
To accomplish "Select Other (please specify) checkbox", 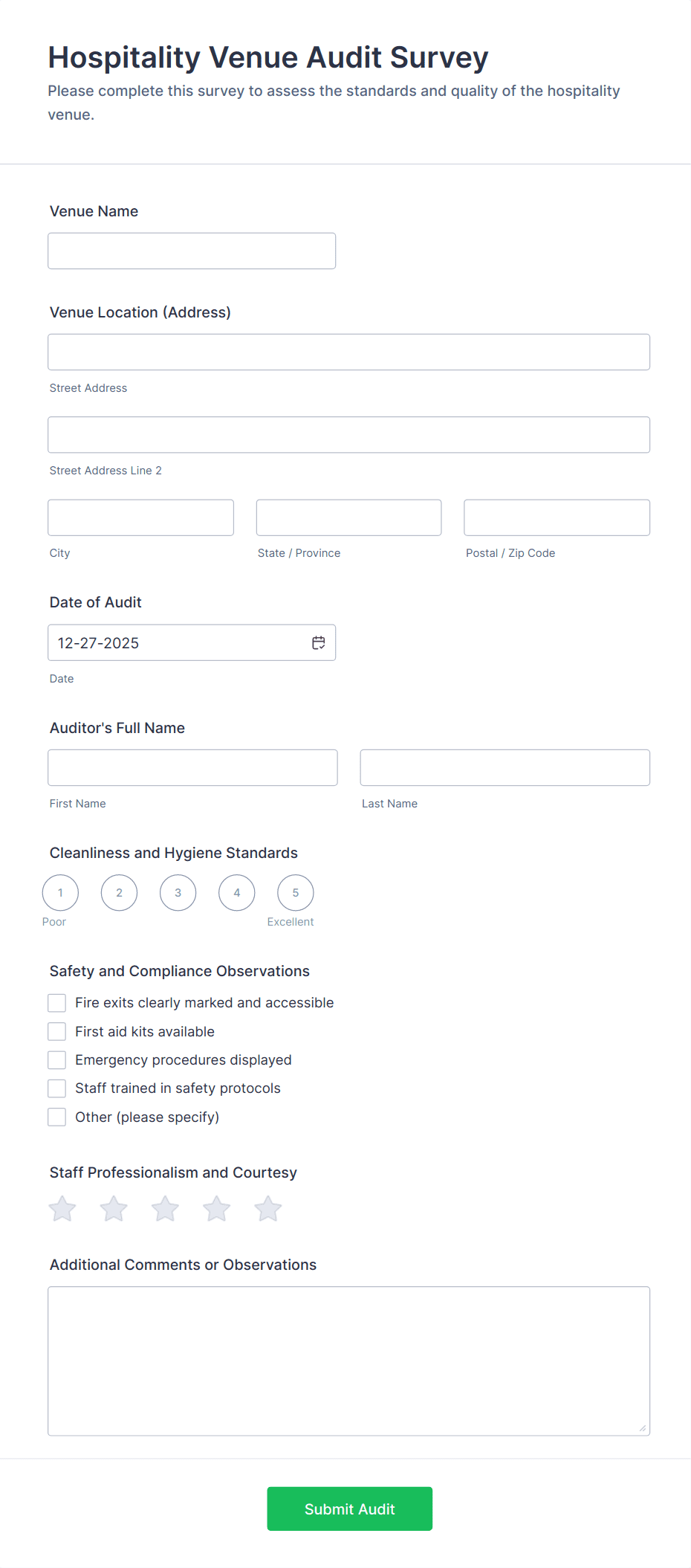I will (x=57, y=1117).
